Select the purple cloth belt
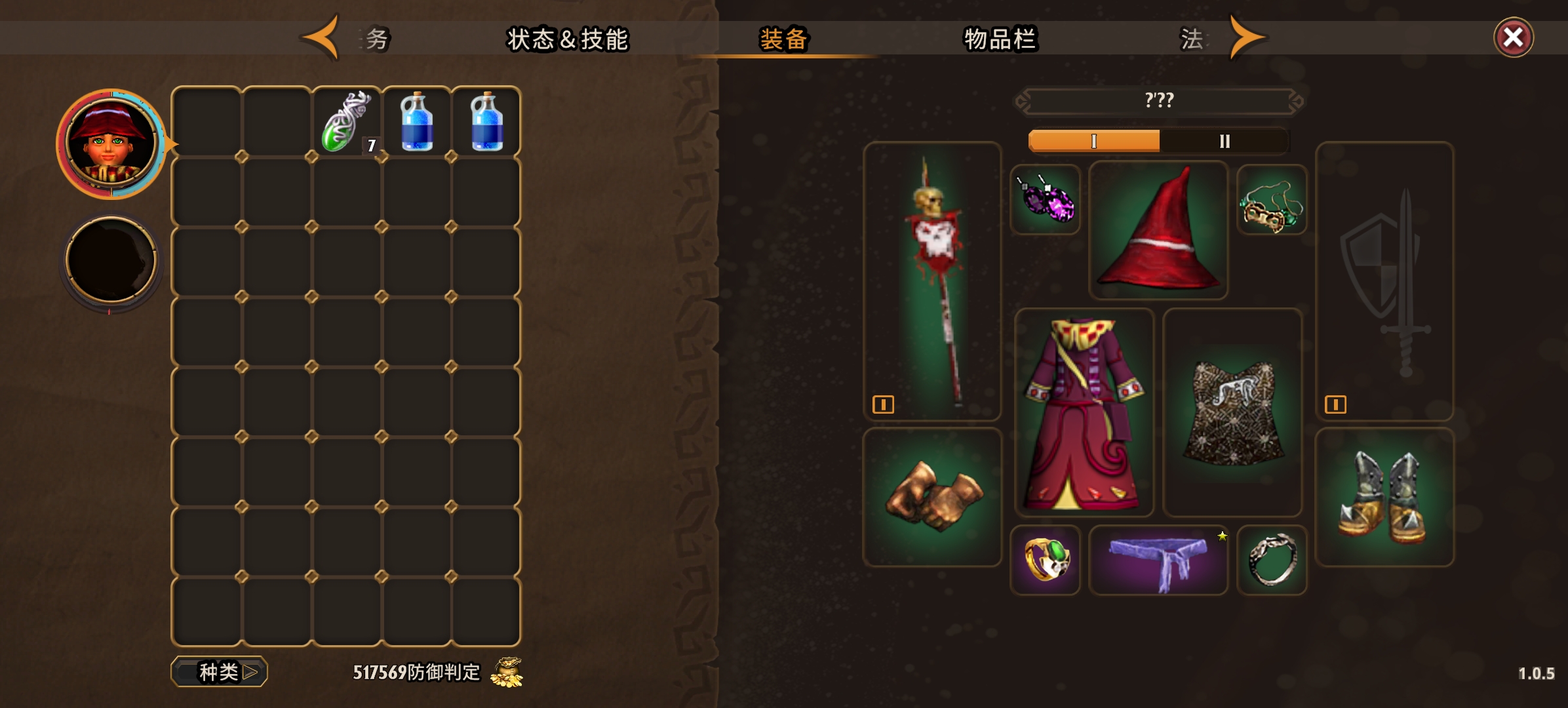 point(1158,560)
